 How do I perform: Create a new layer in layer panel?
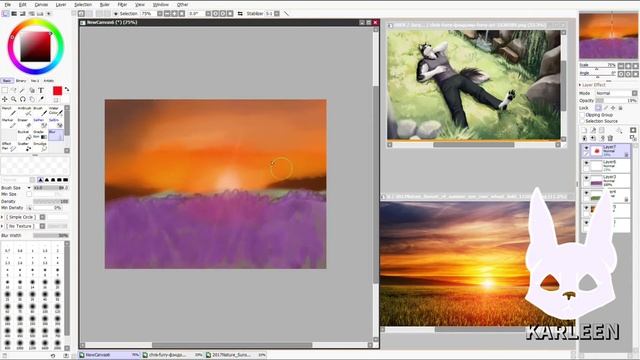tap(584, 131)
